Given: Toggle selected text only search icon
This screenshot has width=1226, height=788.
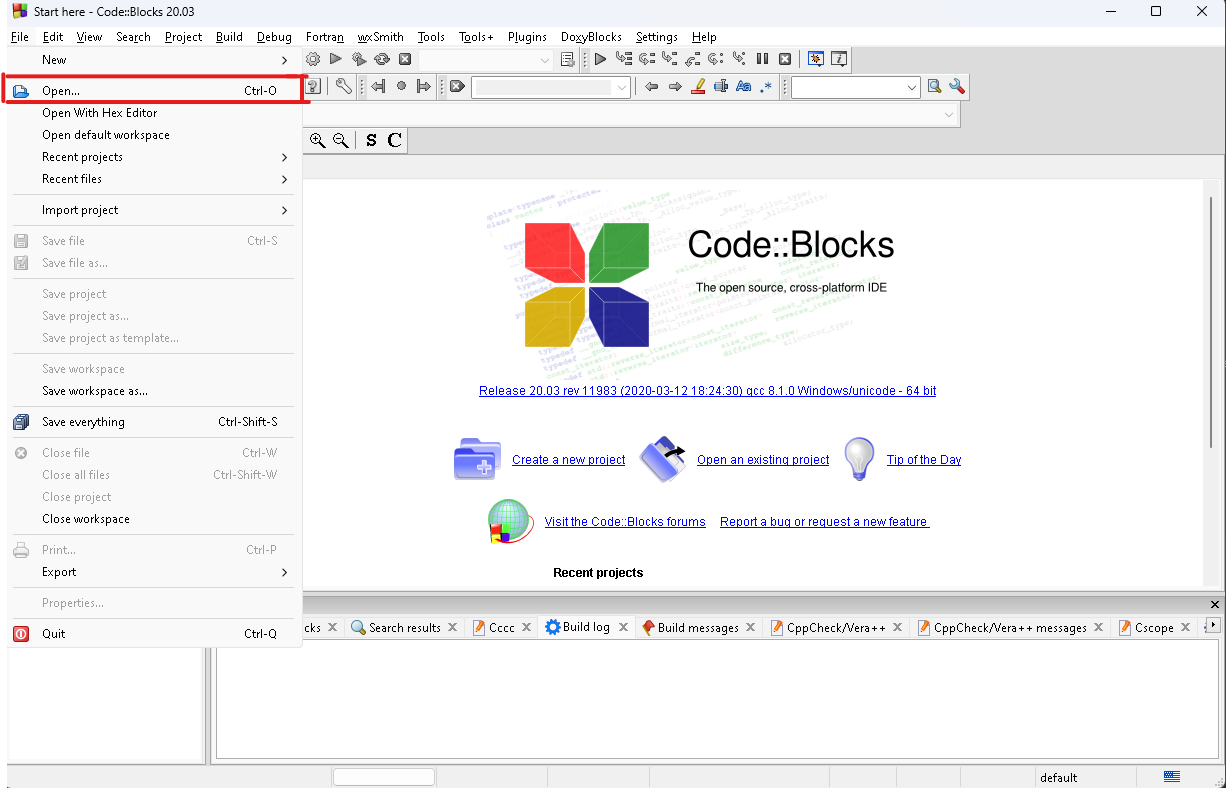Looking at the screenshot, I should (x=721, y=87).
